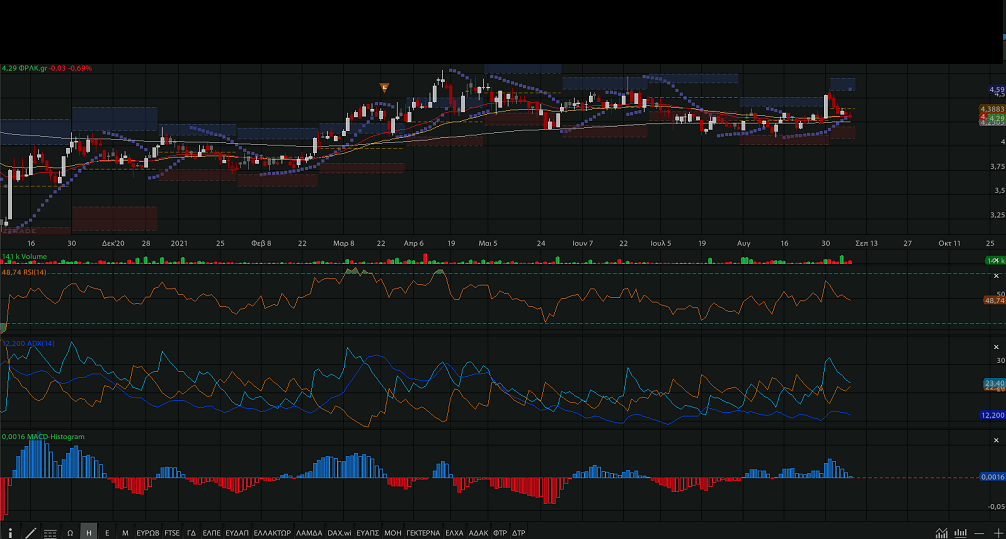Select the line drawing tool
This screenshot has width=1006, height=539.
click(x=31, y=533)
